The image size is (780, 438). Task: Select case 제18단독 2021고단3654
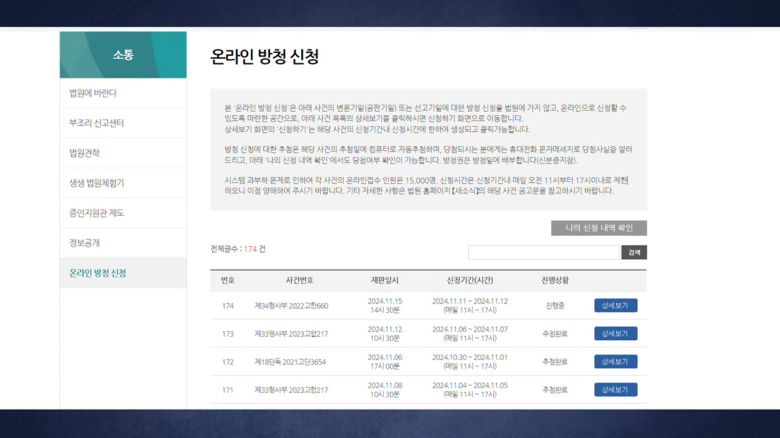pos(291,362)
